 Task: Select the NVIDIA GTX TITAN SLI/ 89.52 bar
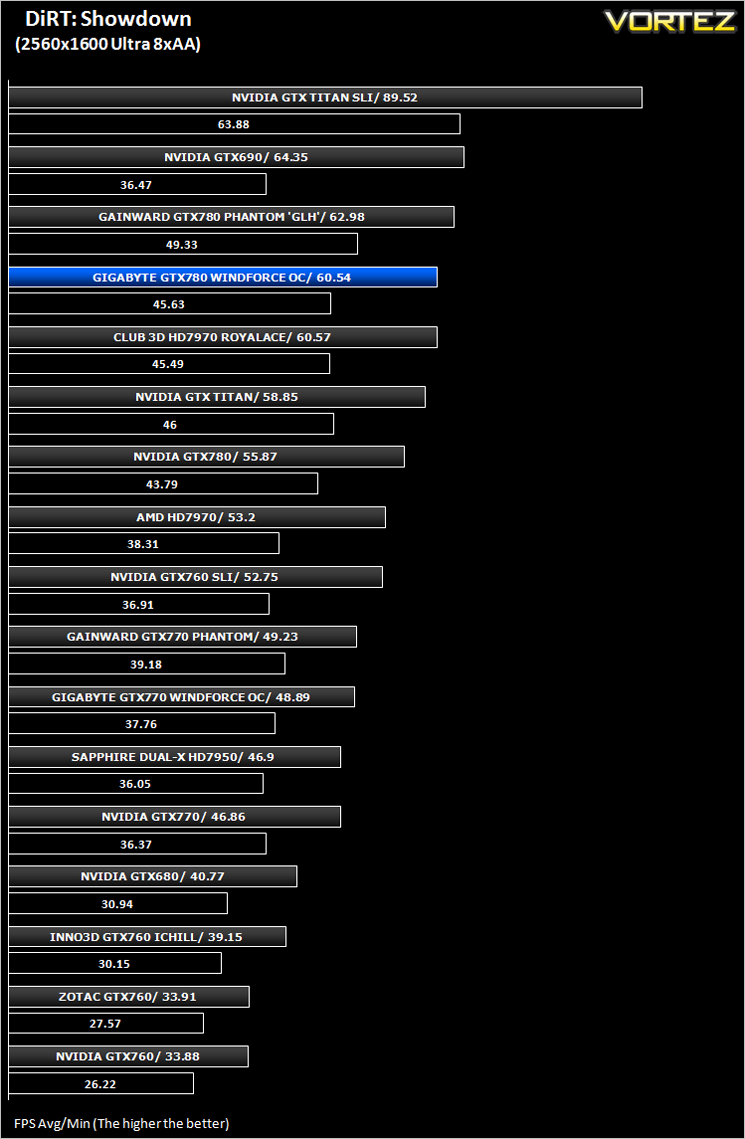pyautogui.click(x=325, y=97)
